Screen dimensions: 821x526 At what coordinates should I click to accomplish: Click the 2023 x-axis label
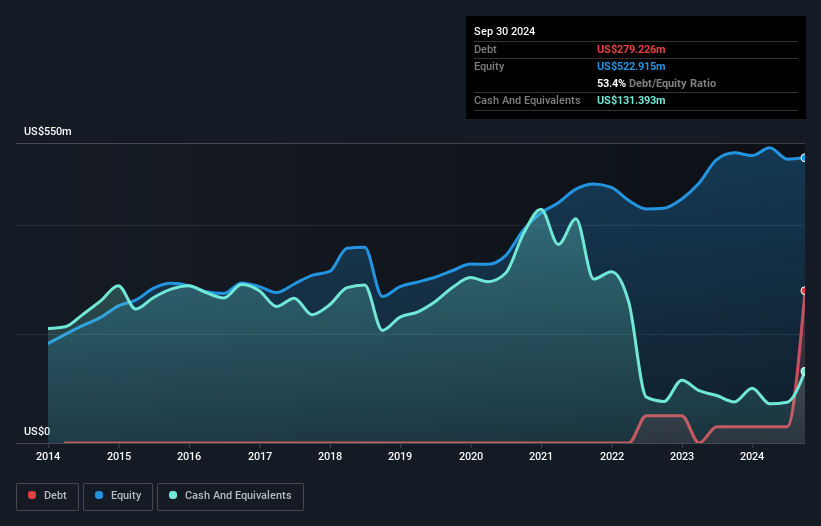tap(682, 456)
